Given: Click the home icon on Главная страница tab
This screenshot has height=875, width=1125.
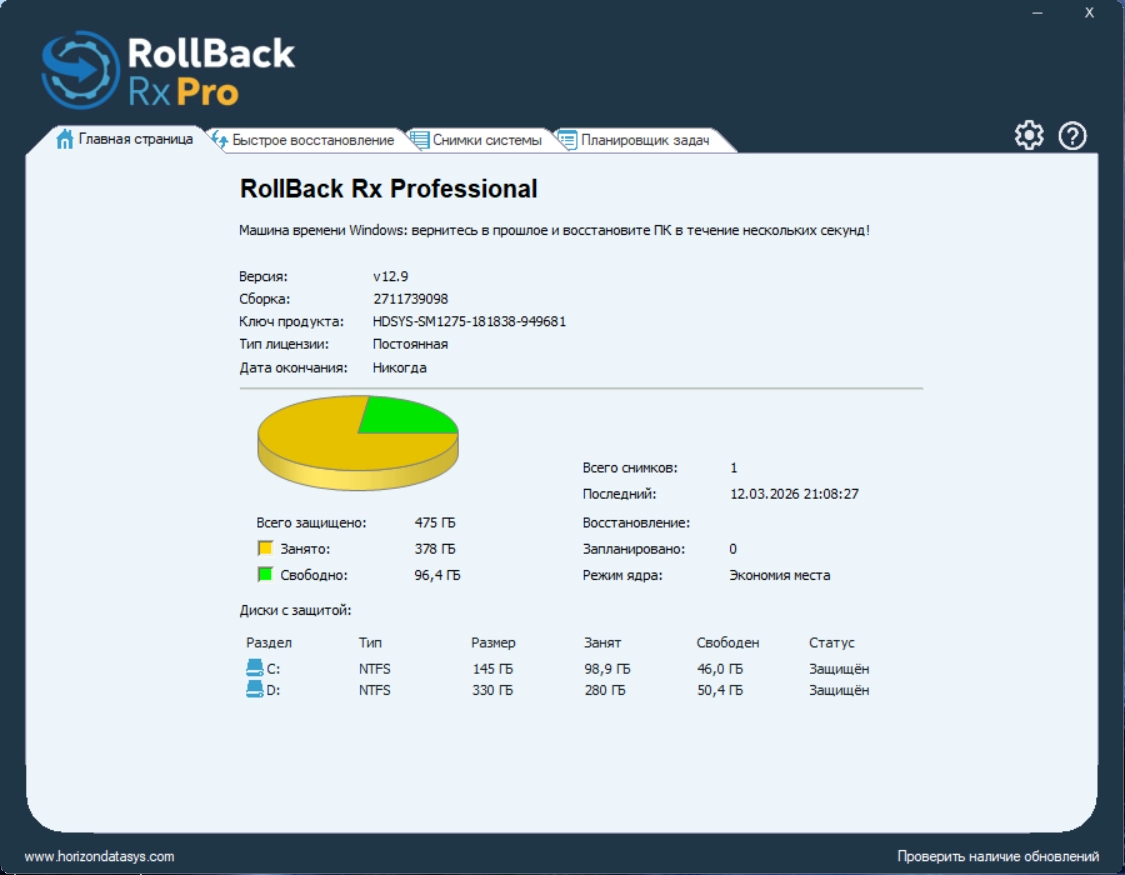Looking at the screenshot, I should coord(65,139).
